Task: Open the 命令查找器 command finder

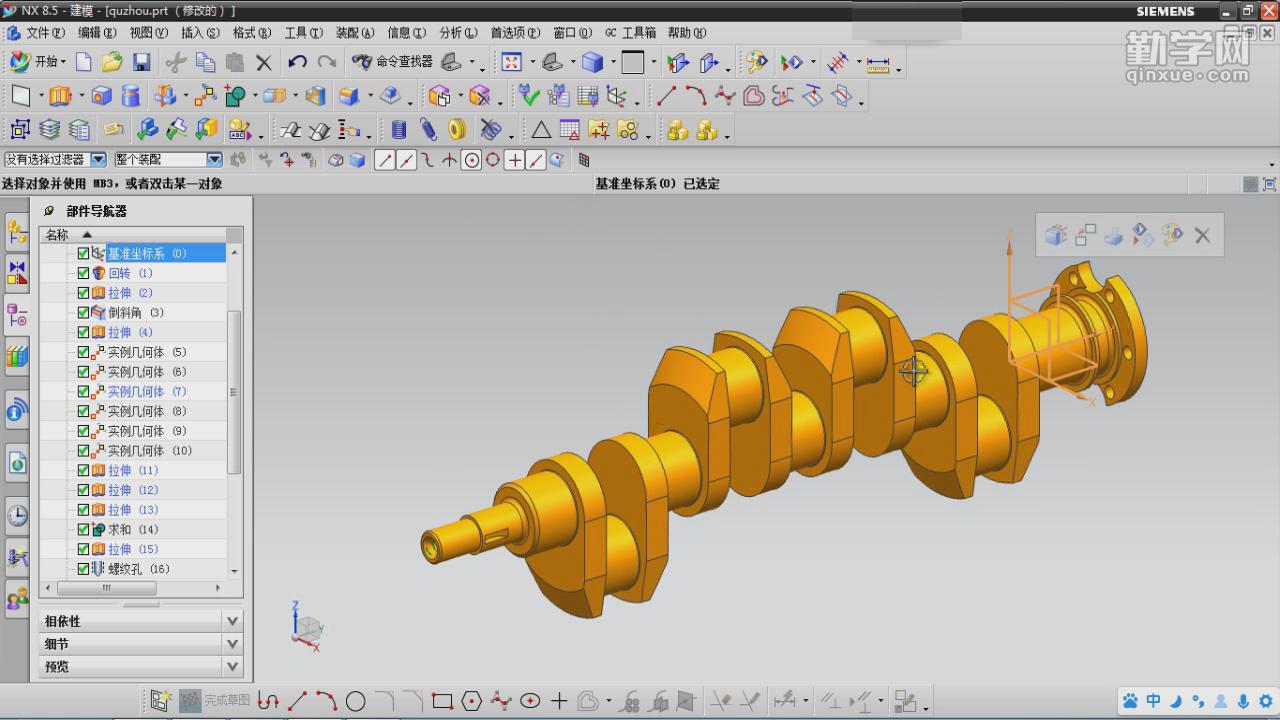Action: click(x=392, y=62)
